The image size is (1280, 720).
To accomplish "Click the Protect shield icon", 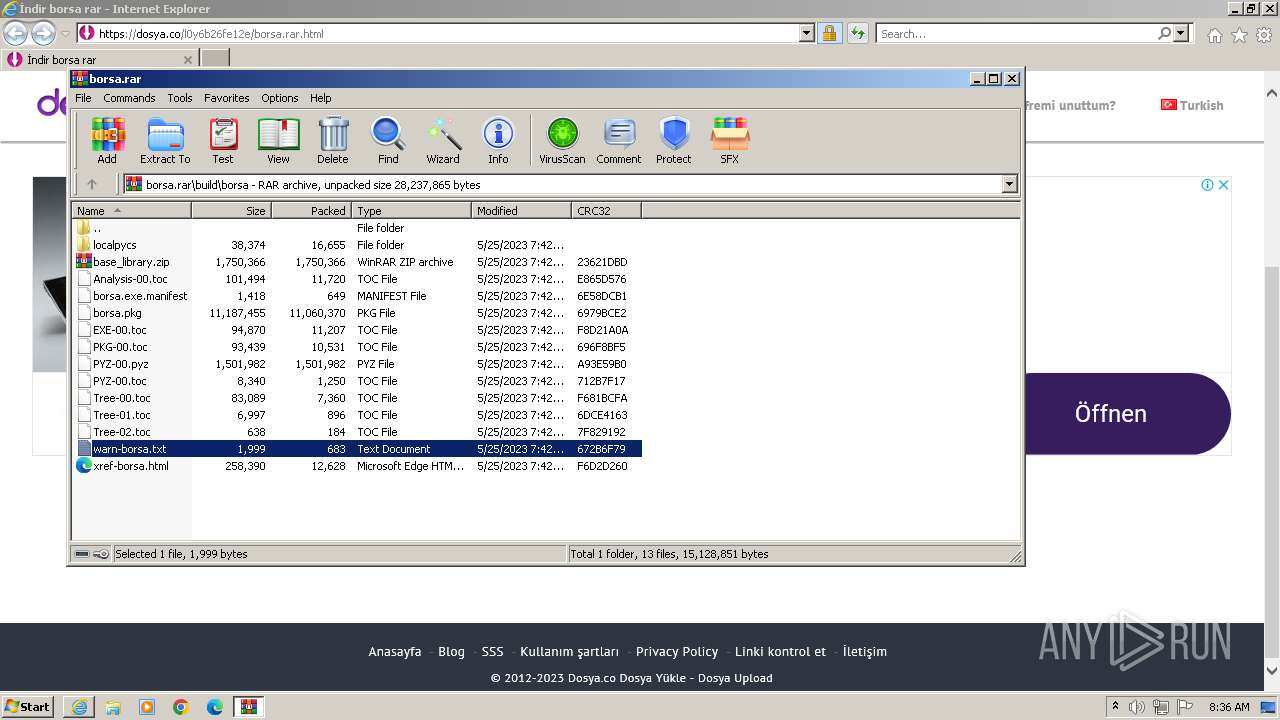I will pos(674,141).
